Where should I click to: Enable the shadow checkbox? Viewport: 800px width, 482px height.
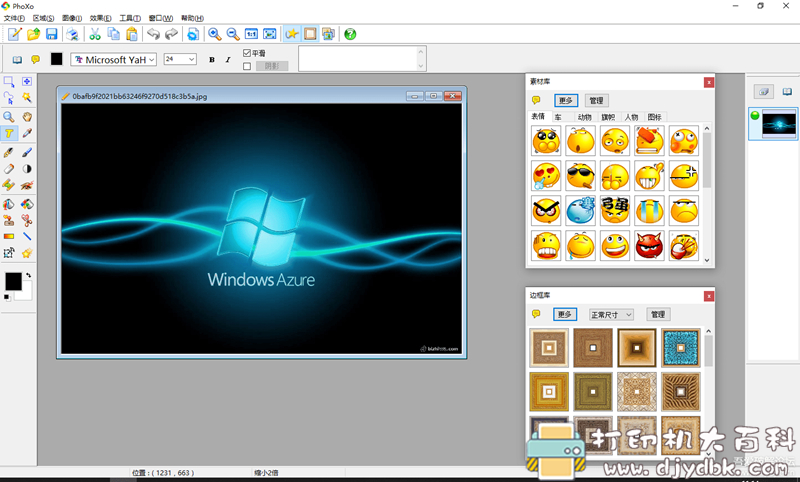tap(247, 66)
